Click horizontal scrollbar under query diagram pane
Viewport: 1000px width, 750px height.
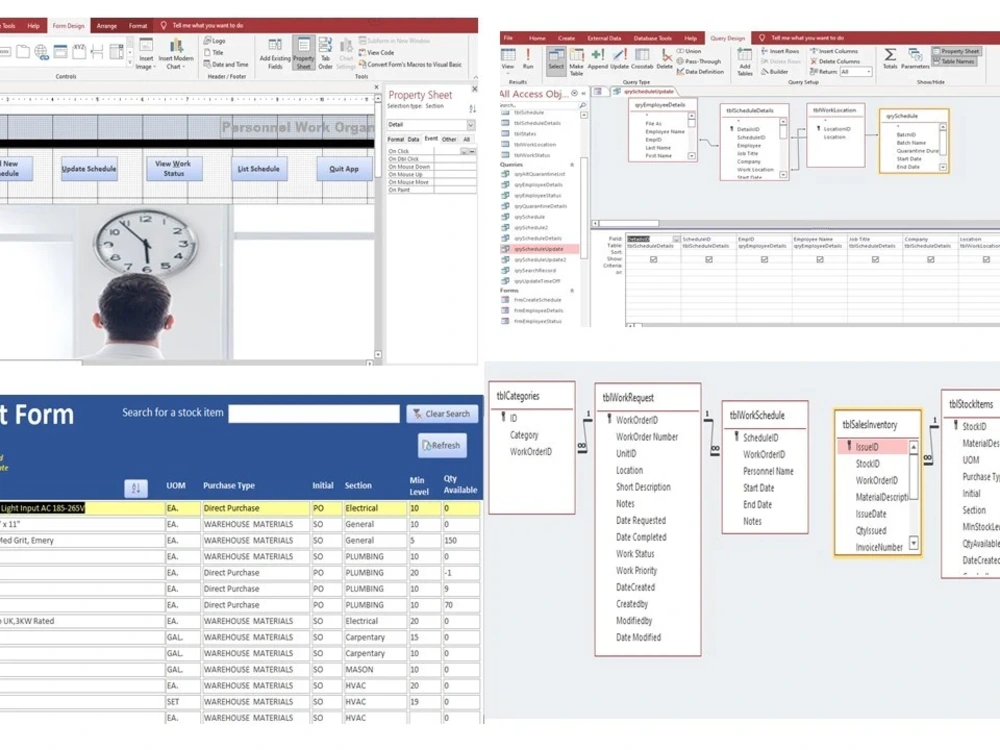pyautogui.click(x=795, y=224)
